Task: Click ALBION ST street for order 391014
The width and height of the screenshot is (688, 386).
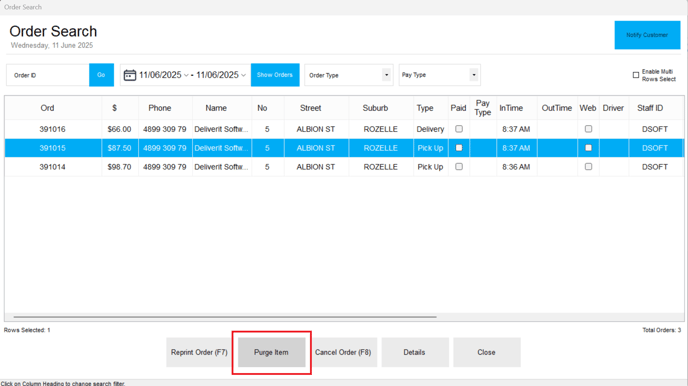Action: (316, 167)
